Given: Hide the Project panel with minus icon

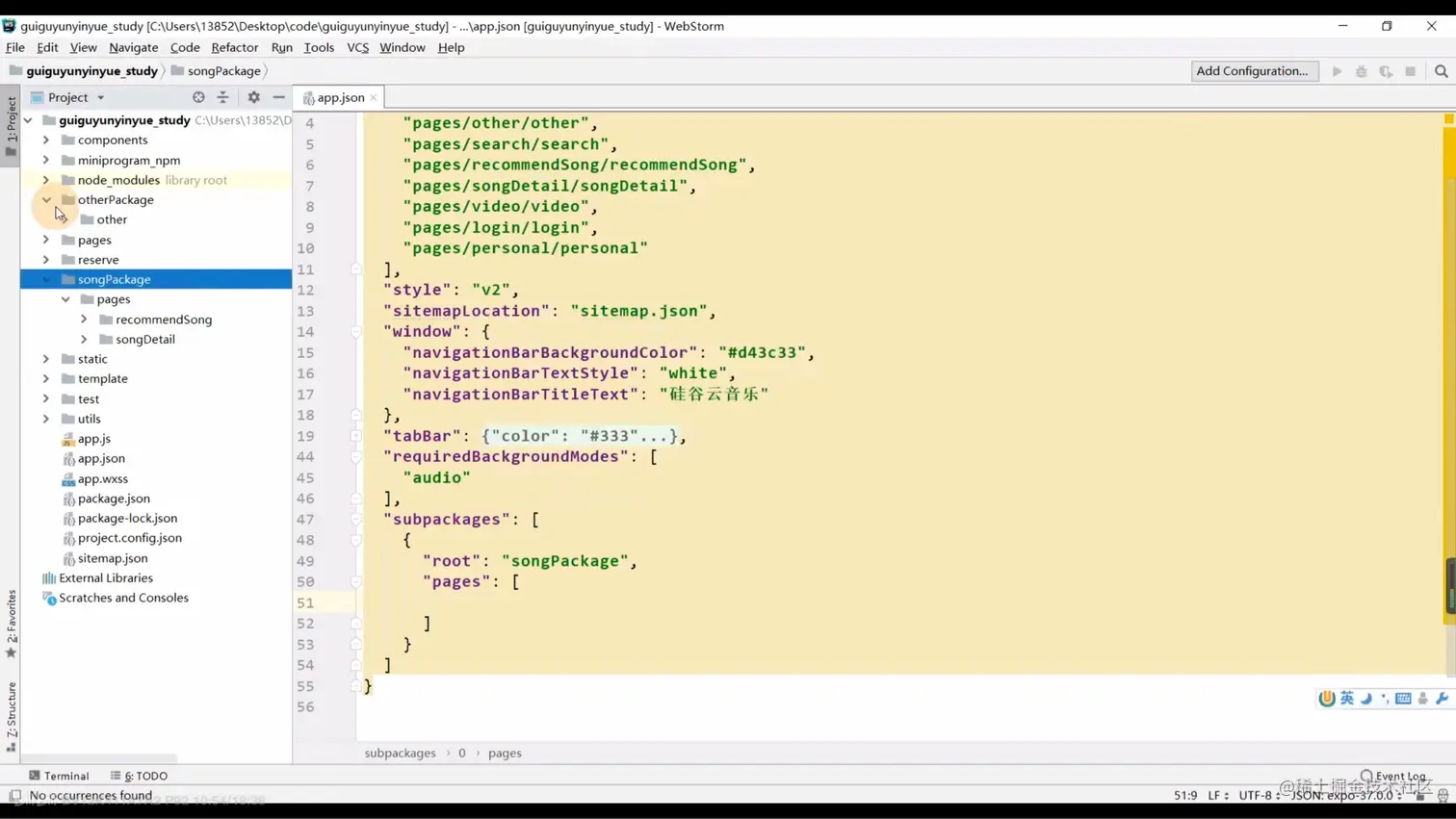Looking at the screenshot, I should click(x=279, y=97).
